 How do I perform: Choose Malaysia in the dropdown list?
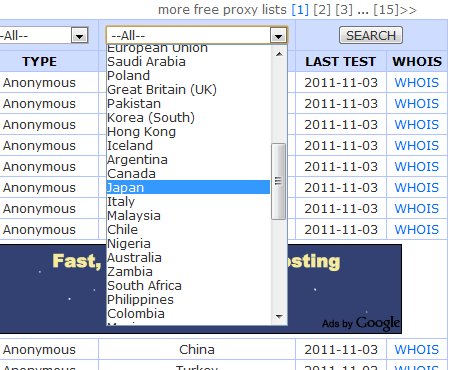[188, 216]
